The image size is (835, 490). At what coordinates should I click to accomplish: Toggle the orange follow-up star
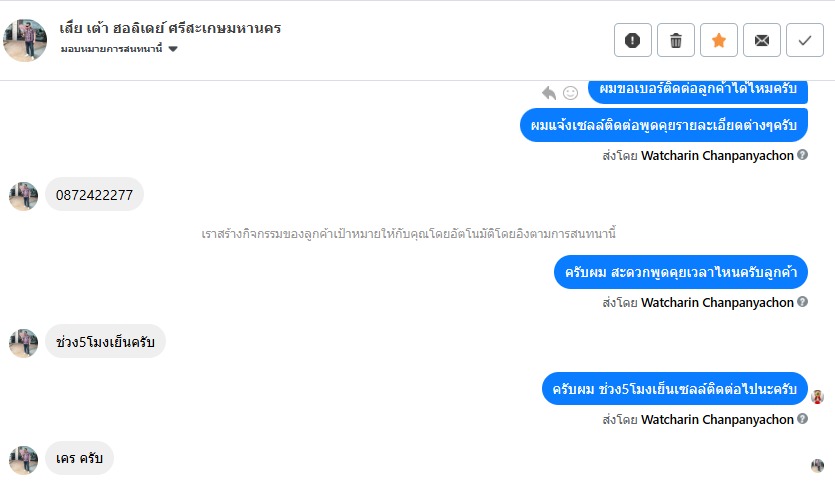pos(719,40)
